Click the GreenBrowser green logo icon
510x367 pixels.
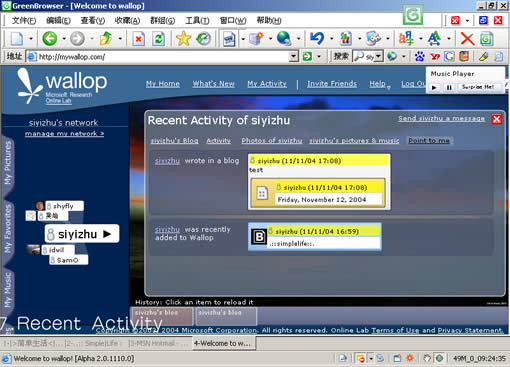(413, 15)
